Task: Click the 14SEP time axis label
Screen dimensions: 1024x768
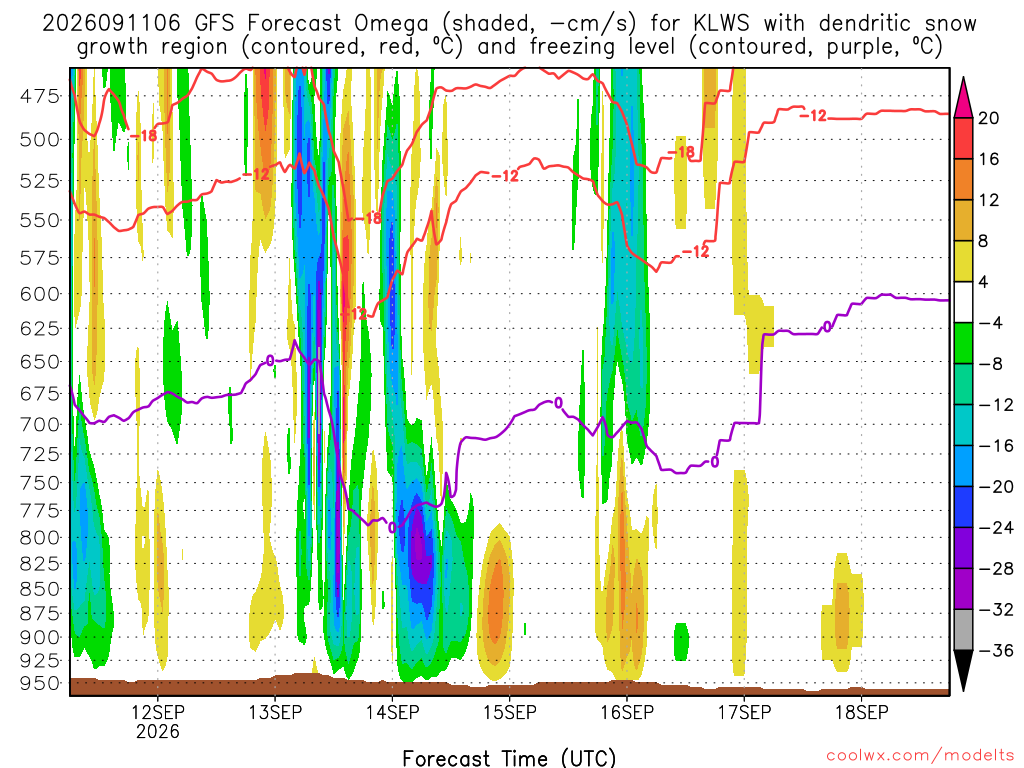Action: (392, 712)
